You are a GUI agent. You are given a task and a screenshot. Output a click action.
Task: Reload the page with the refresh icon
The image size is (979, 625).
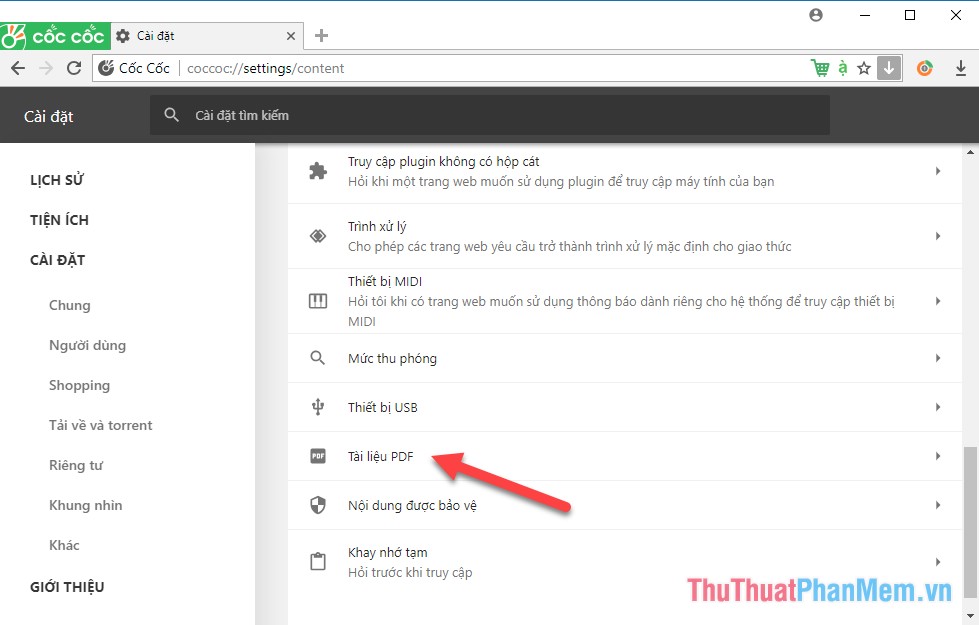[x=74, y=68]
